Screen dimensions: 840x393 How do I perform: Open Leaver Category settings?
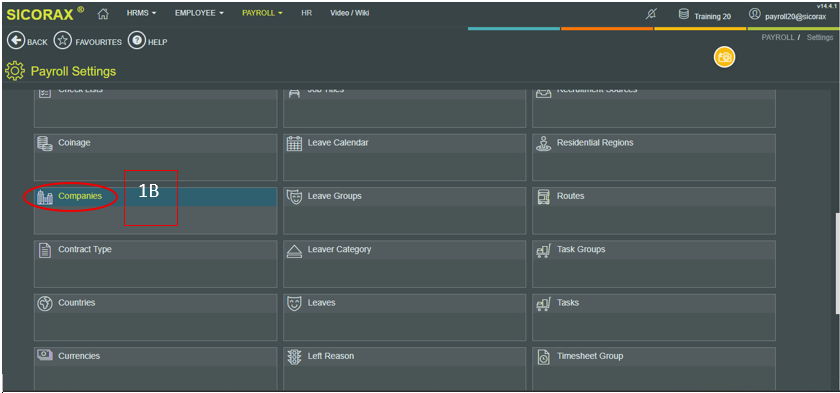(x=404, y=264)
